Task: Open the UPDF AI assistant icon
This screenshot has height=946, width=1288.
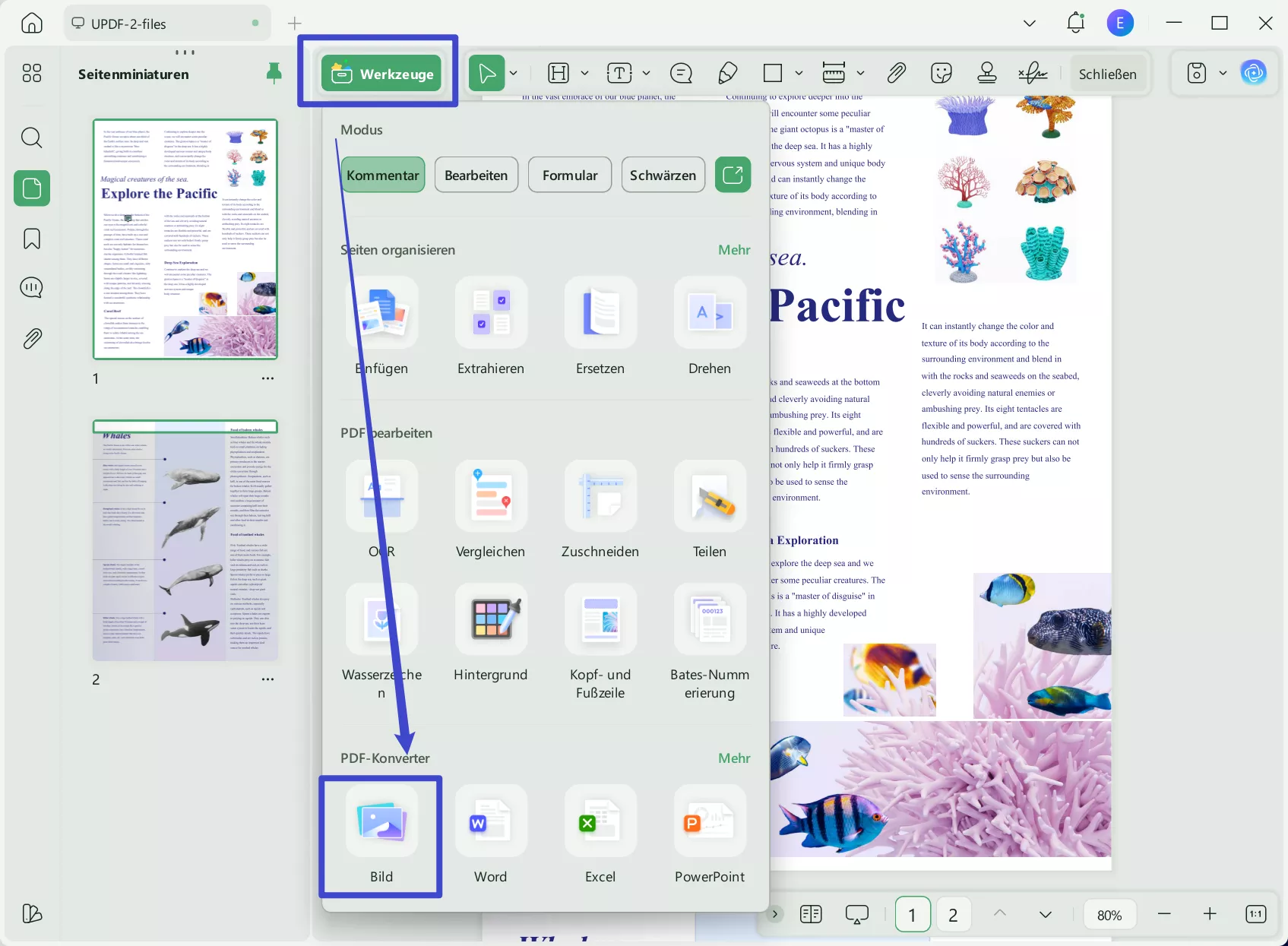Action: pyautogui.click(x=1253, y=73)
